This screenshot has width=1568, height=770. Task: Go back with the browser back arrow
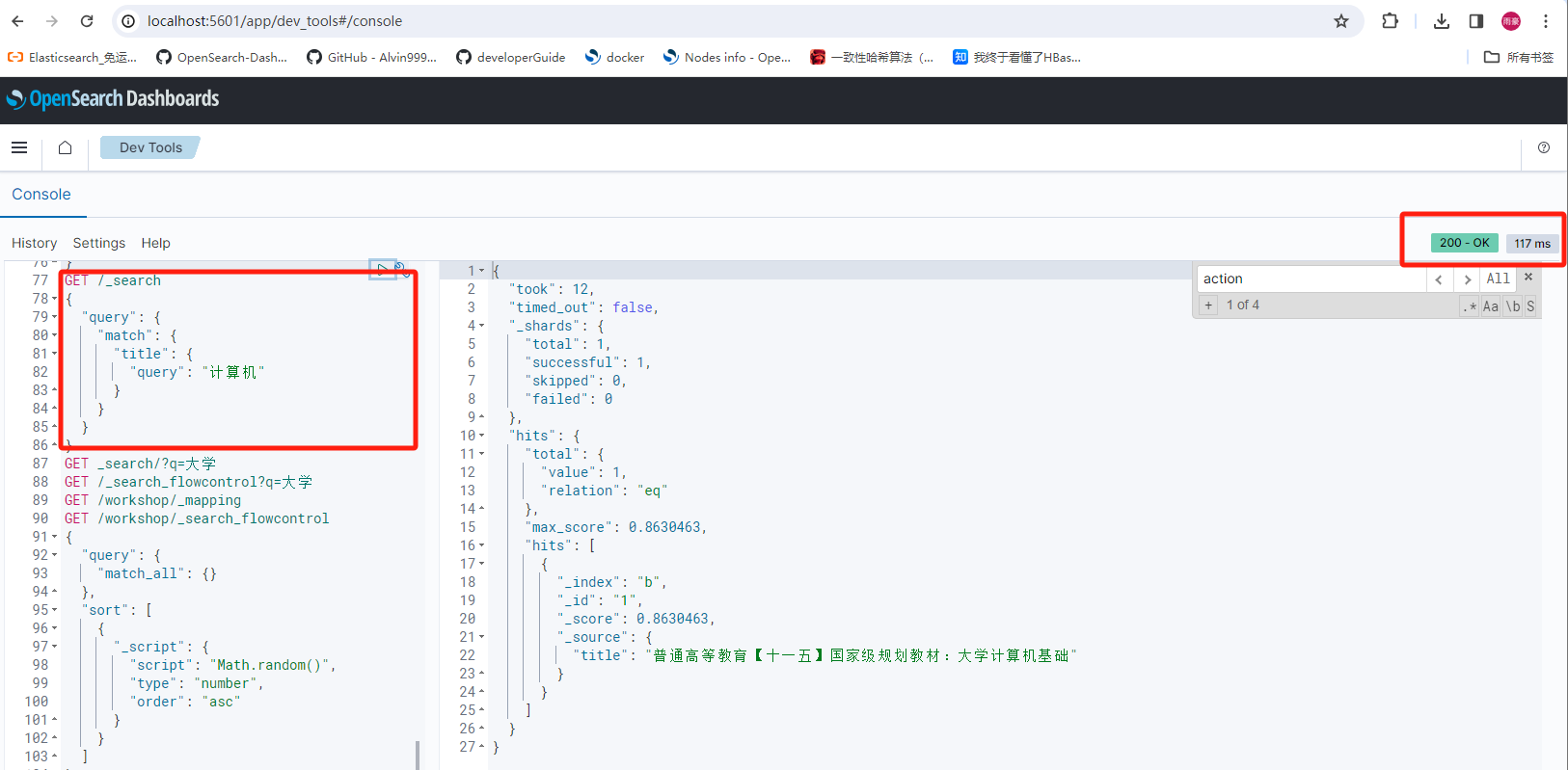click(18, 21)
